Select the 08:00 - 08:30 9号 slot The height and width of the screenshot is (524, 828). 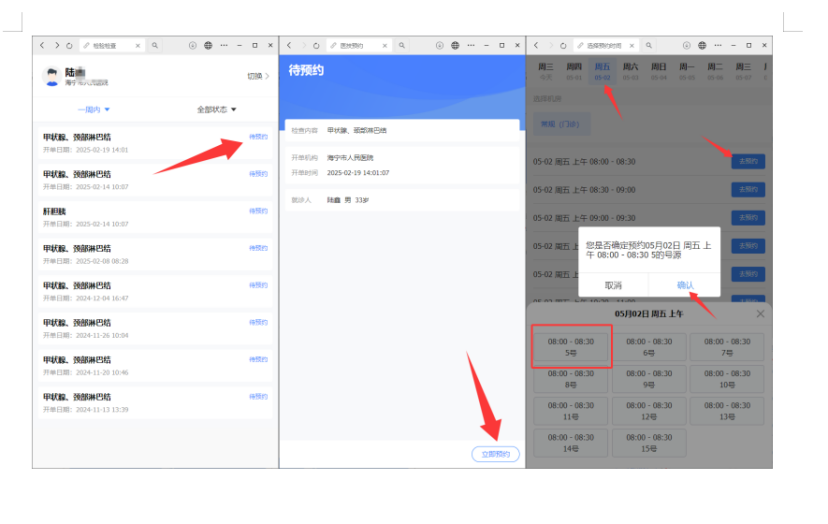tap(649, 379)
